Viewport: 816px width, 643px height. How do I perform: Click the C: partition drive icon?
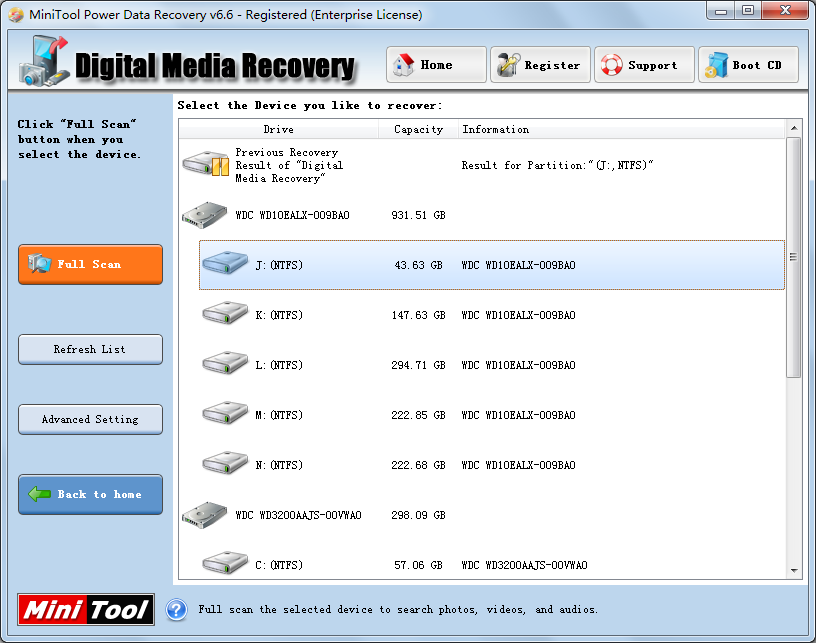225,562
